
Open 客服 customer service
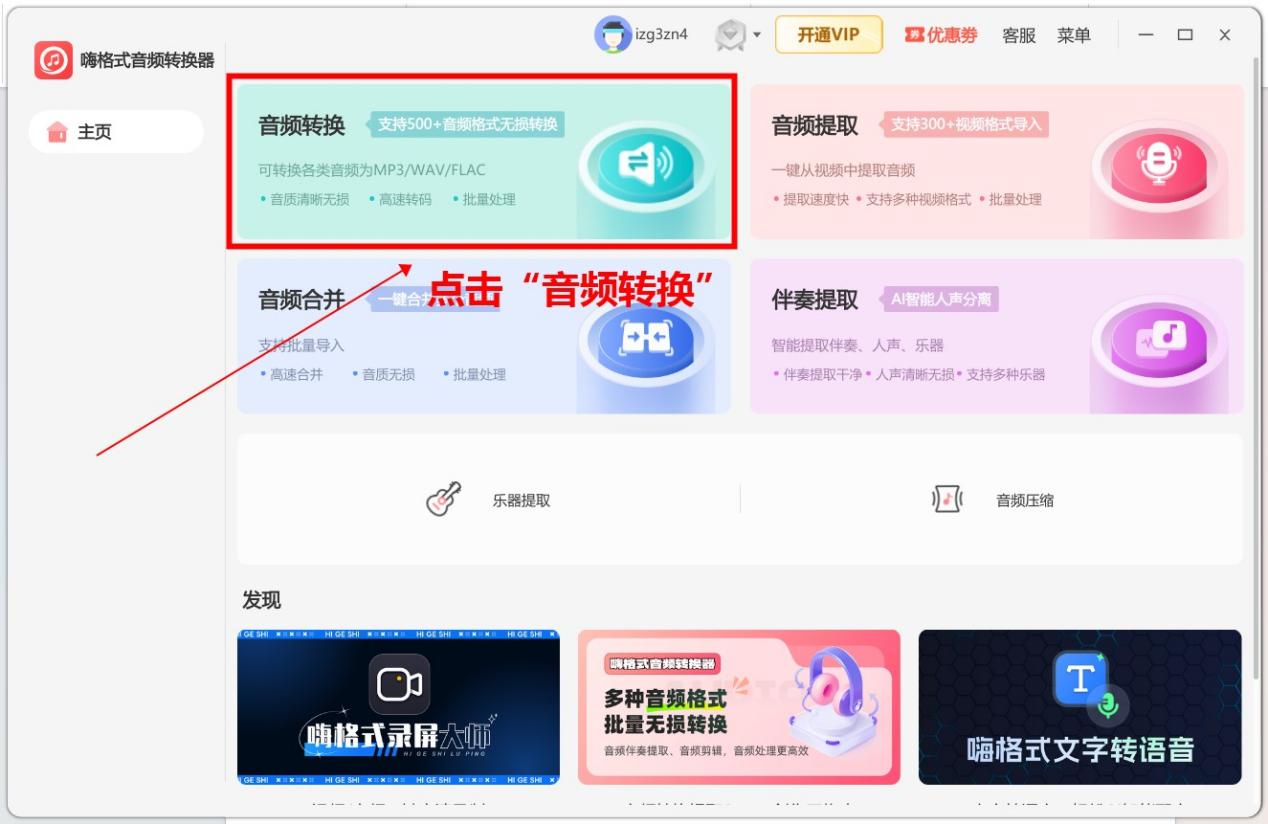pyautogui.click(x=1019, y=35)
